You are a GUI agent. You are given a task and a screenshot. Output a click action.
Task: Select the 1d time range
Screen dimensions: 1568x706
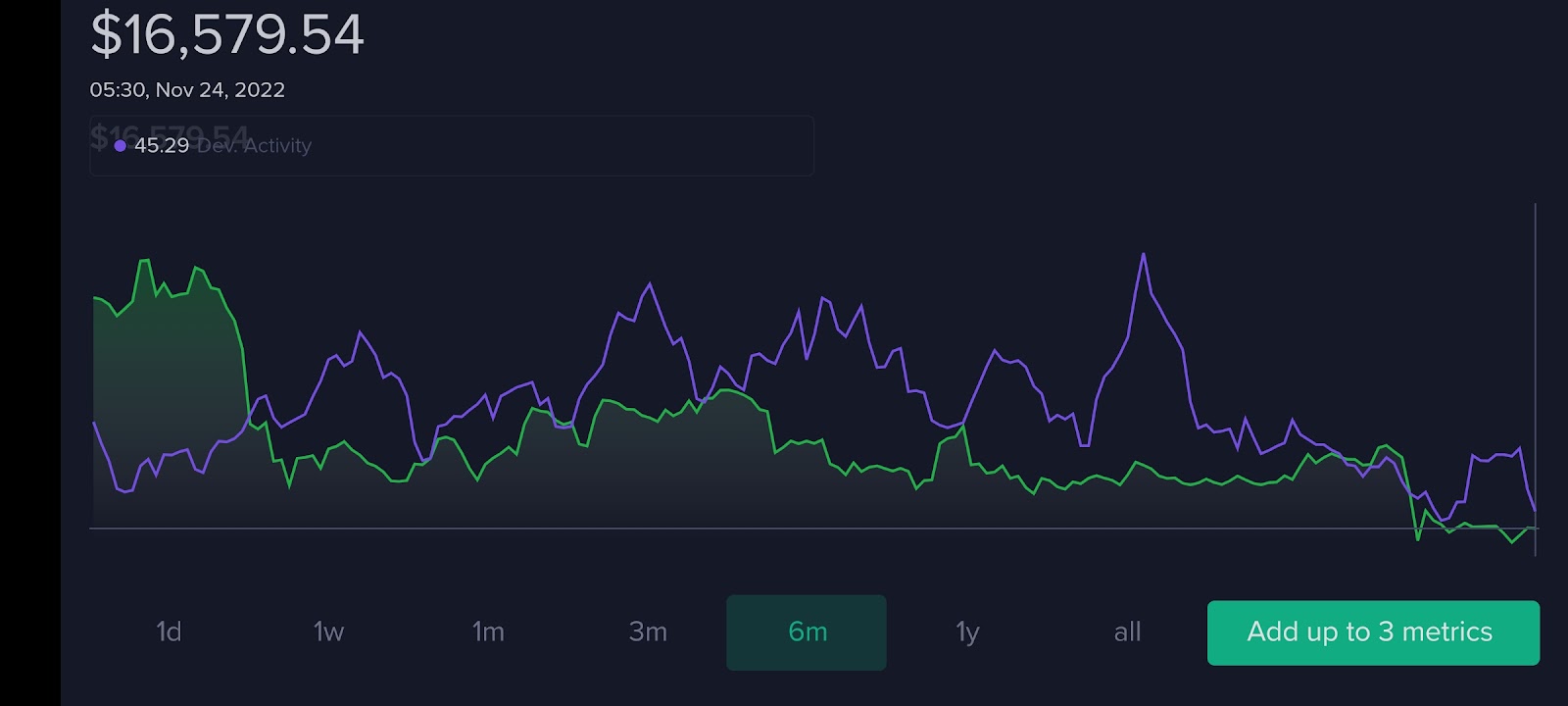[x=169, y=632]
